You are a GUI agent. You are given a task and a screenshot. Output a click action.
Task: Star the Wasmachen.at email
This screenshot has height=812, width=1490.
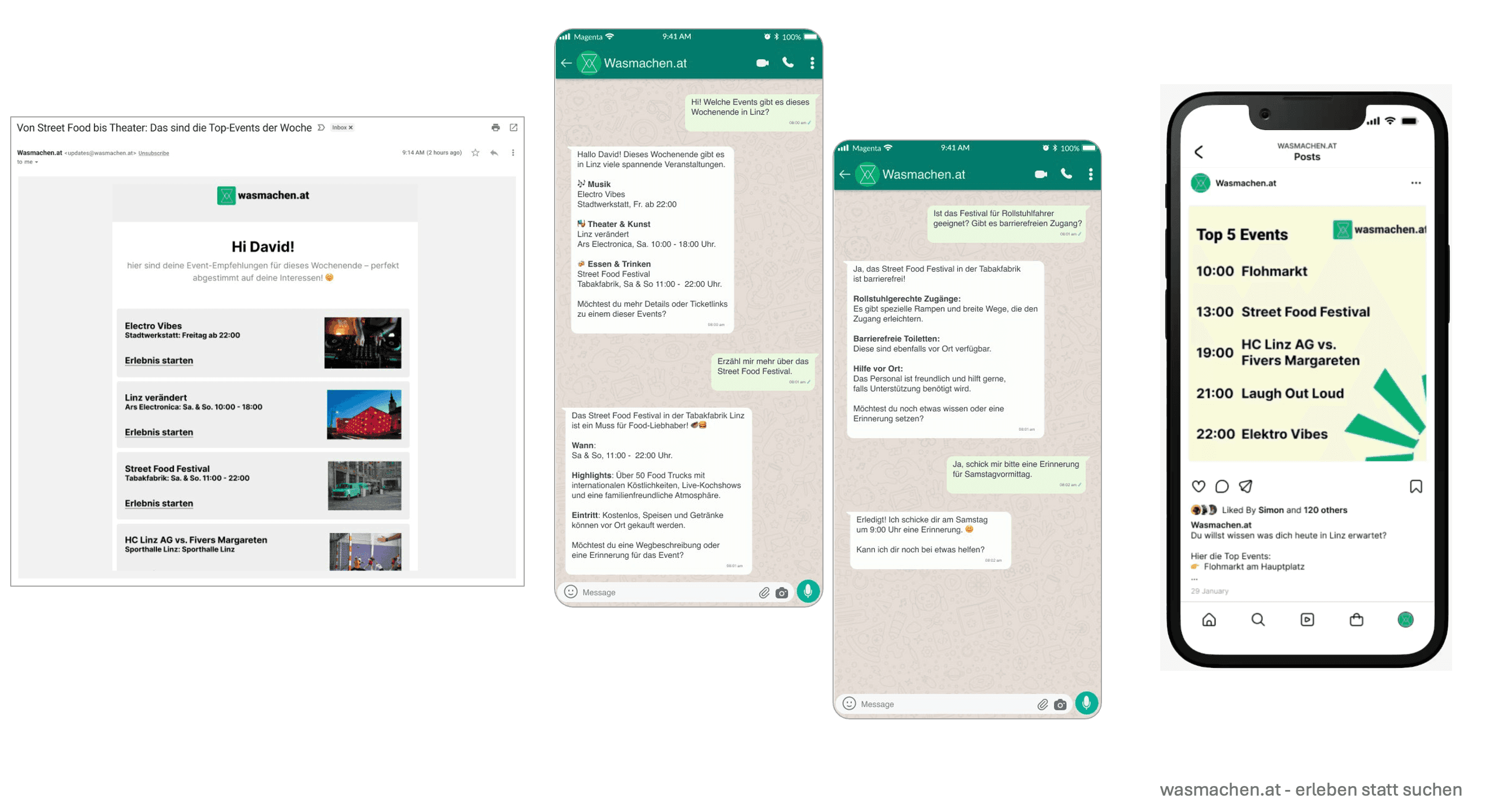pos(475,152)
